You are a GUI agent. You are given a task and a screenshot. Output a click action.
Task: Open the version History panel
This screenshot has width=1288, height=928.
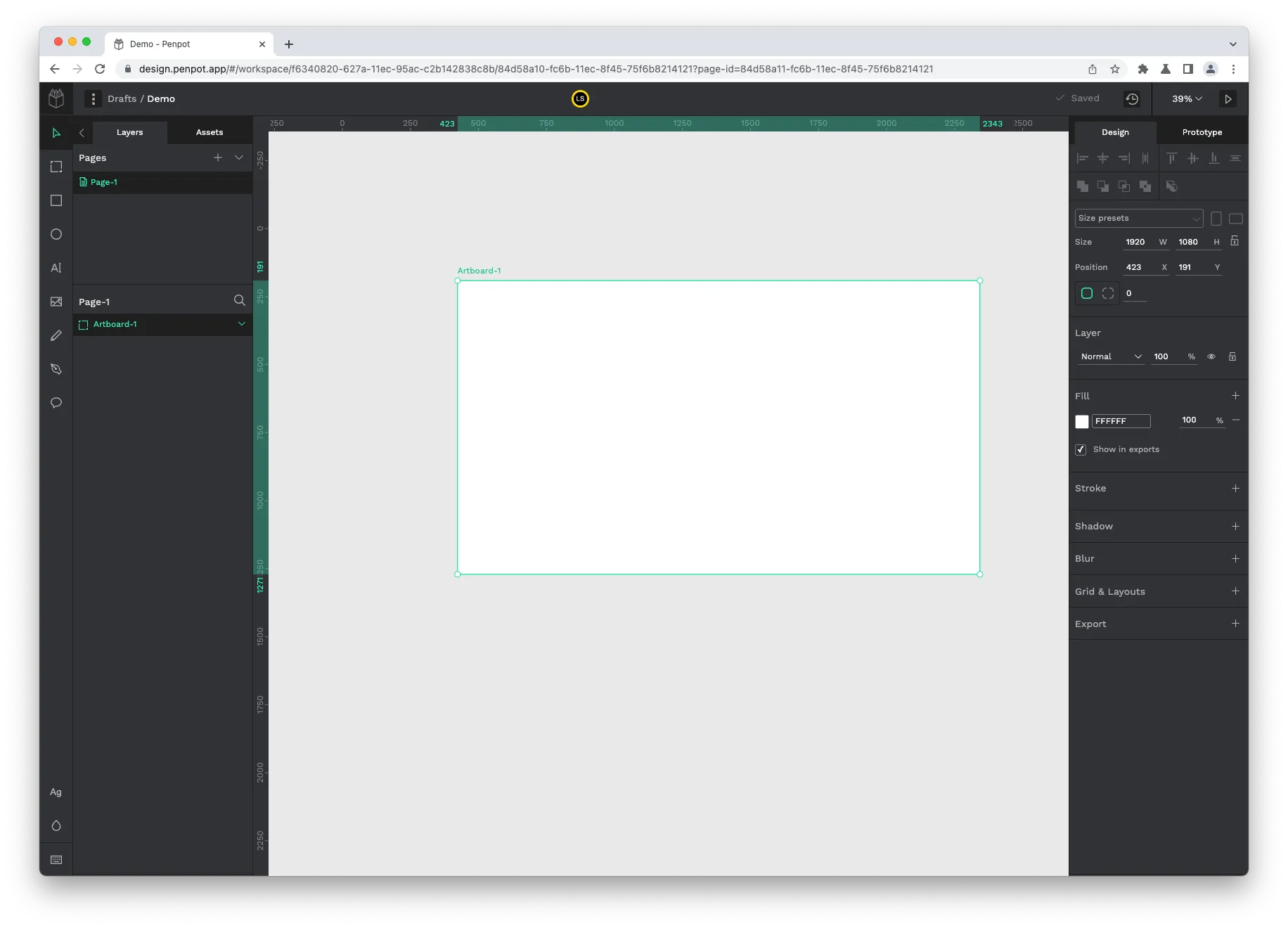click(1132, 98)
